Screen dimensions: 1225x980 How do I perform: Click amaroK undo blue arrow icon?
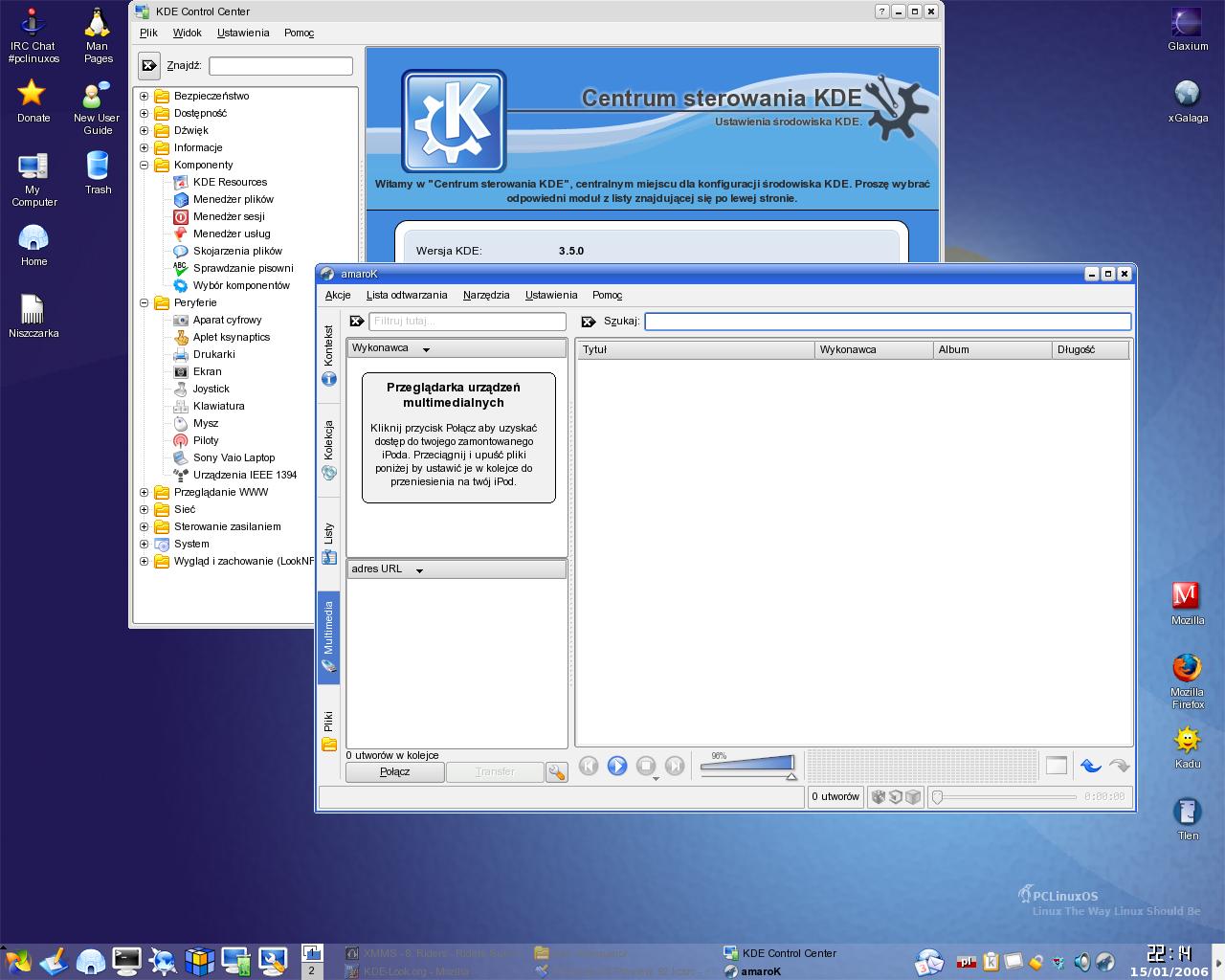click(1090, 766)
